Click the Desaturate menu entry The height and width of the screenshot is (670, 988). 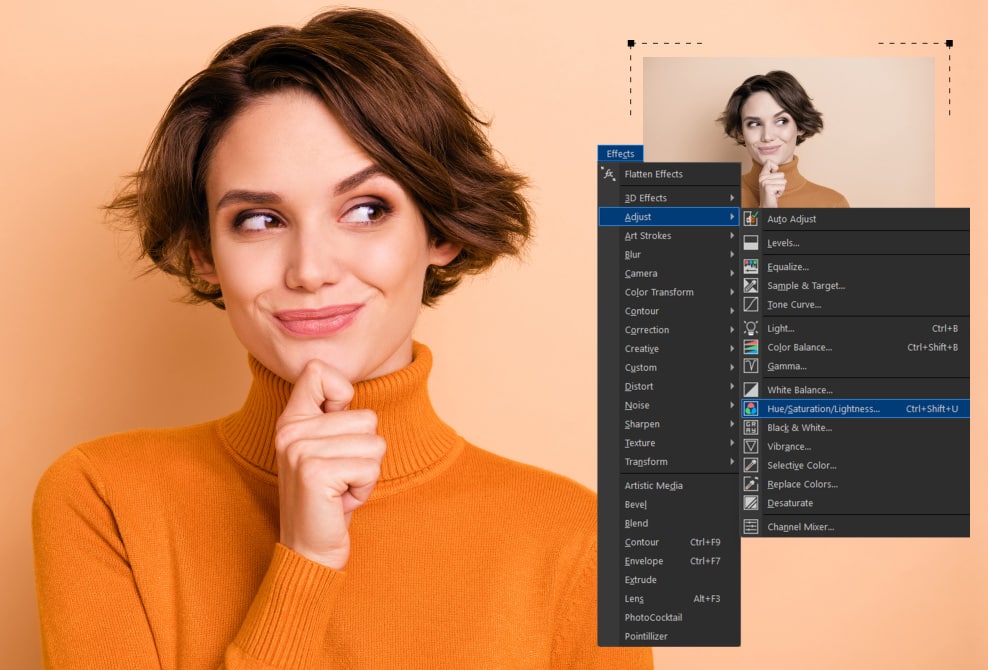(790, 503)
